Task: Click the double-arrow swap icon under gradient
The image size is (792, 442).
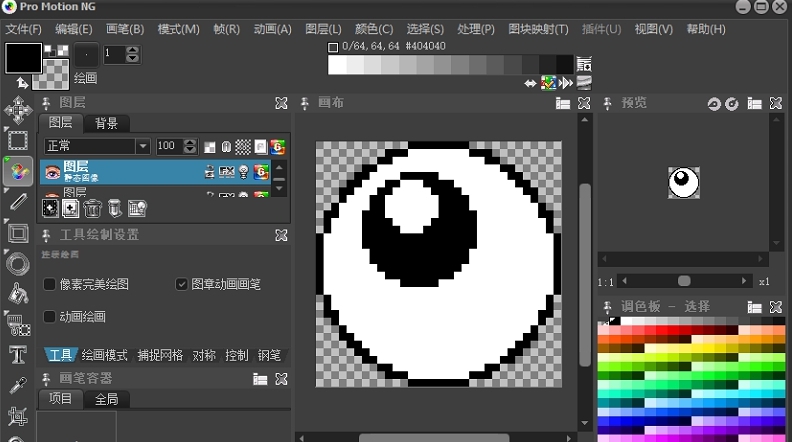Action: click(530, 83)
